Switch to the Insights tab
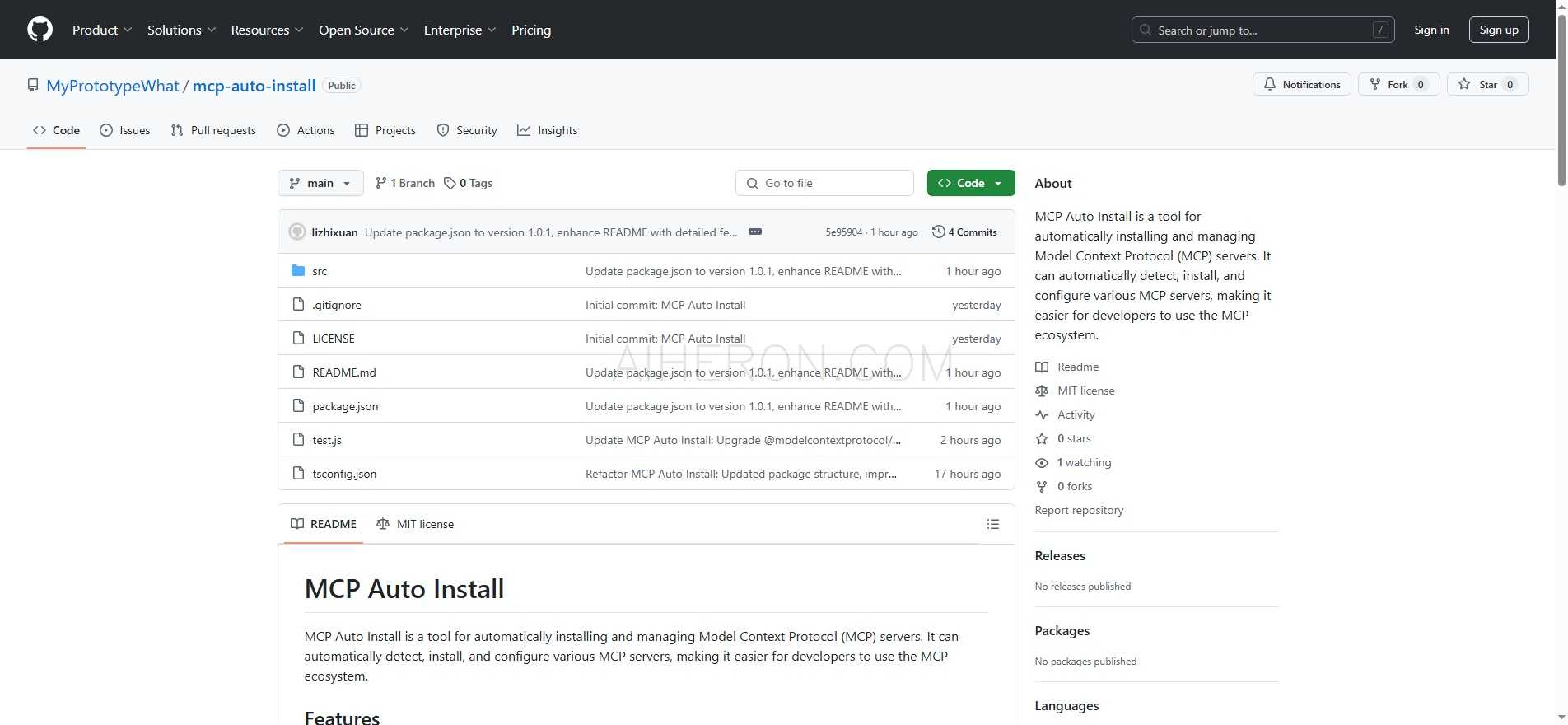This screenshot has height=725, width=1568. 548,130
